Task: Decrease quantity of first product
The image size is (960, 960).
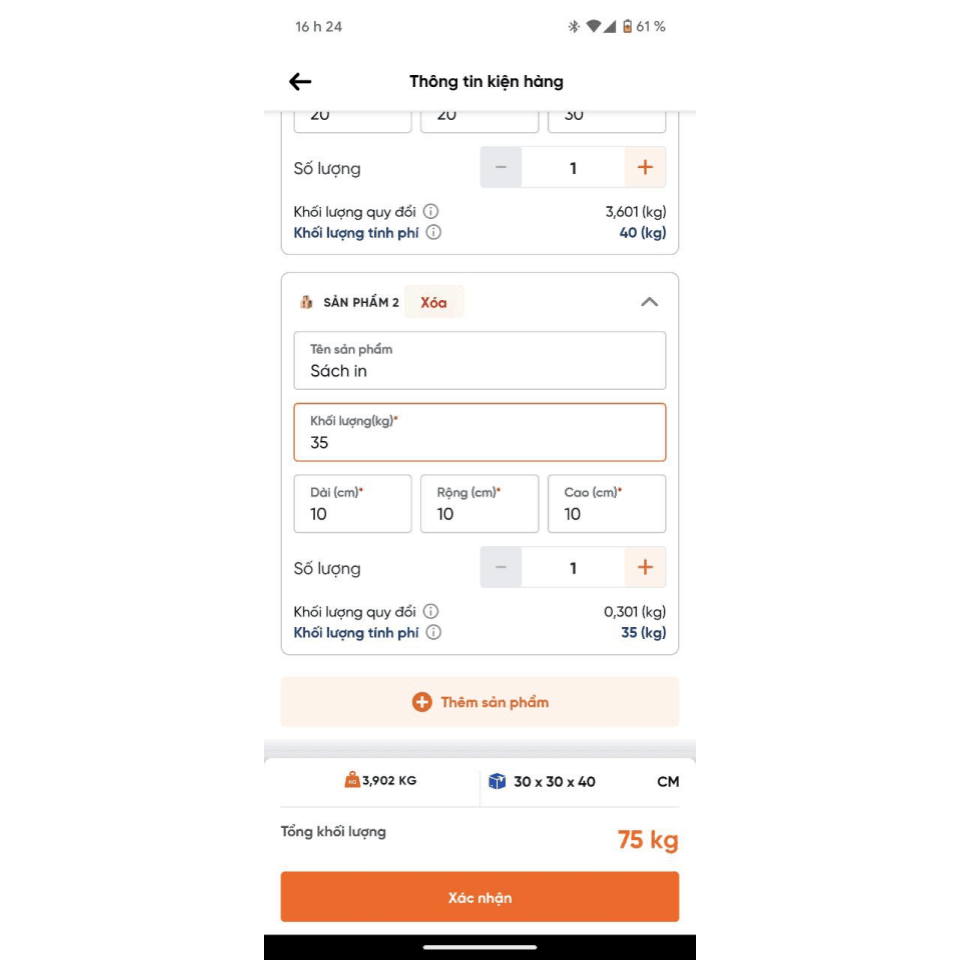Action: 501,167
